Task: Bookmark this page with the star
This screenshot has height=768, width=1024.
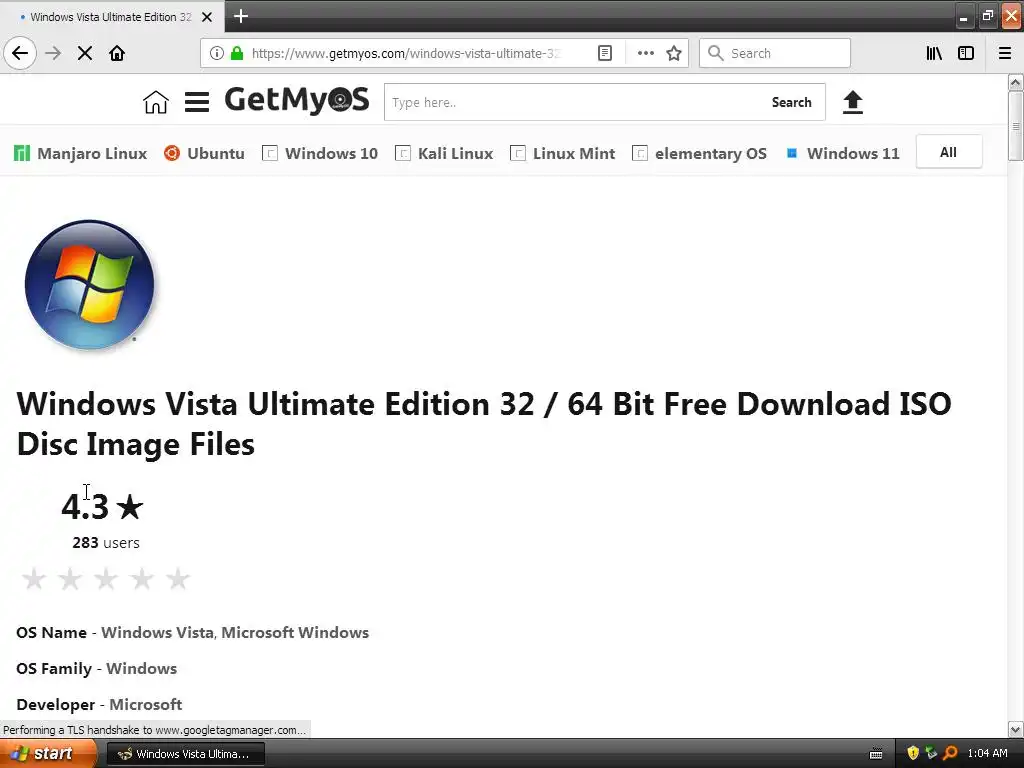Action: click(x=674, y=53)
